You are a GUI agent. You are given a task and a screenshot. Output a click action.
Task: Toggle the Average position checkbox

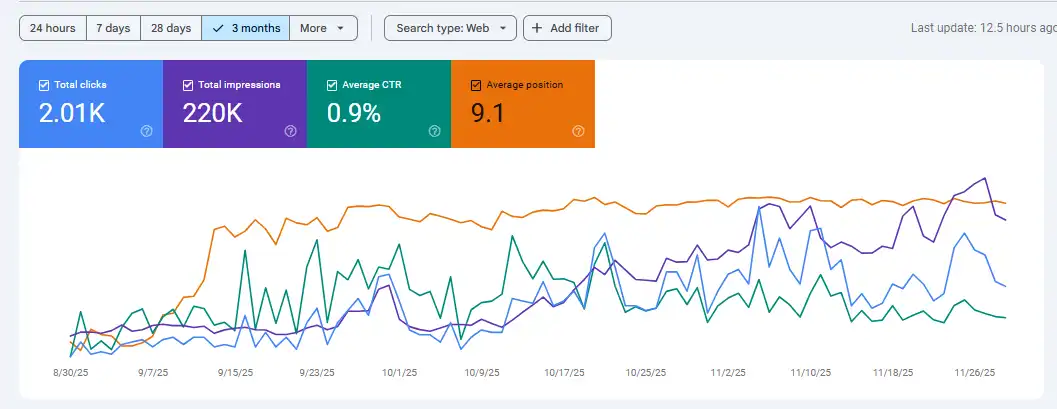point(476,85)
